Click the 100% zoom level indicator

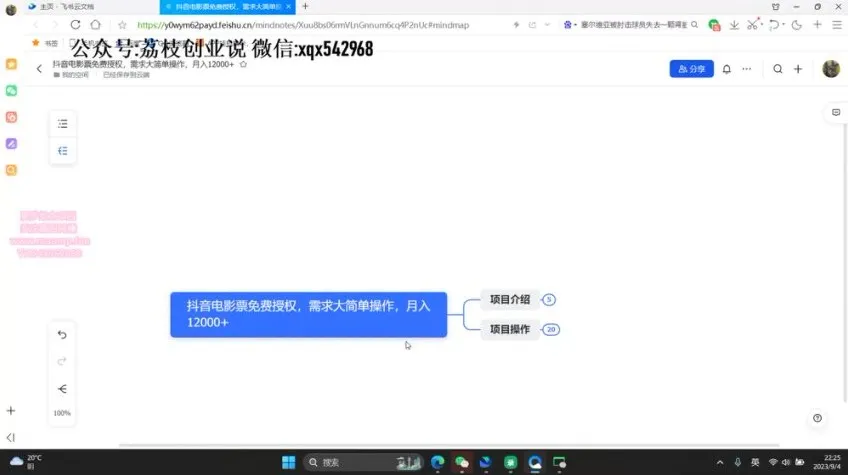(x=62, y=413)
